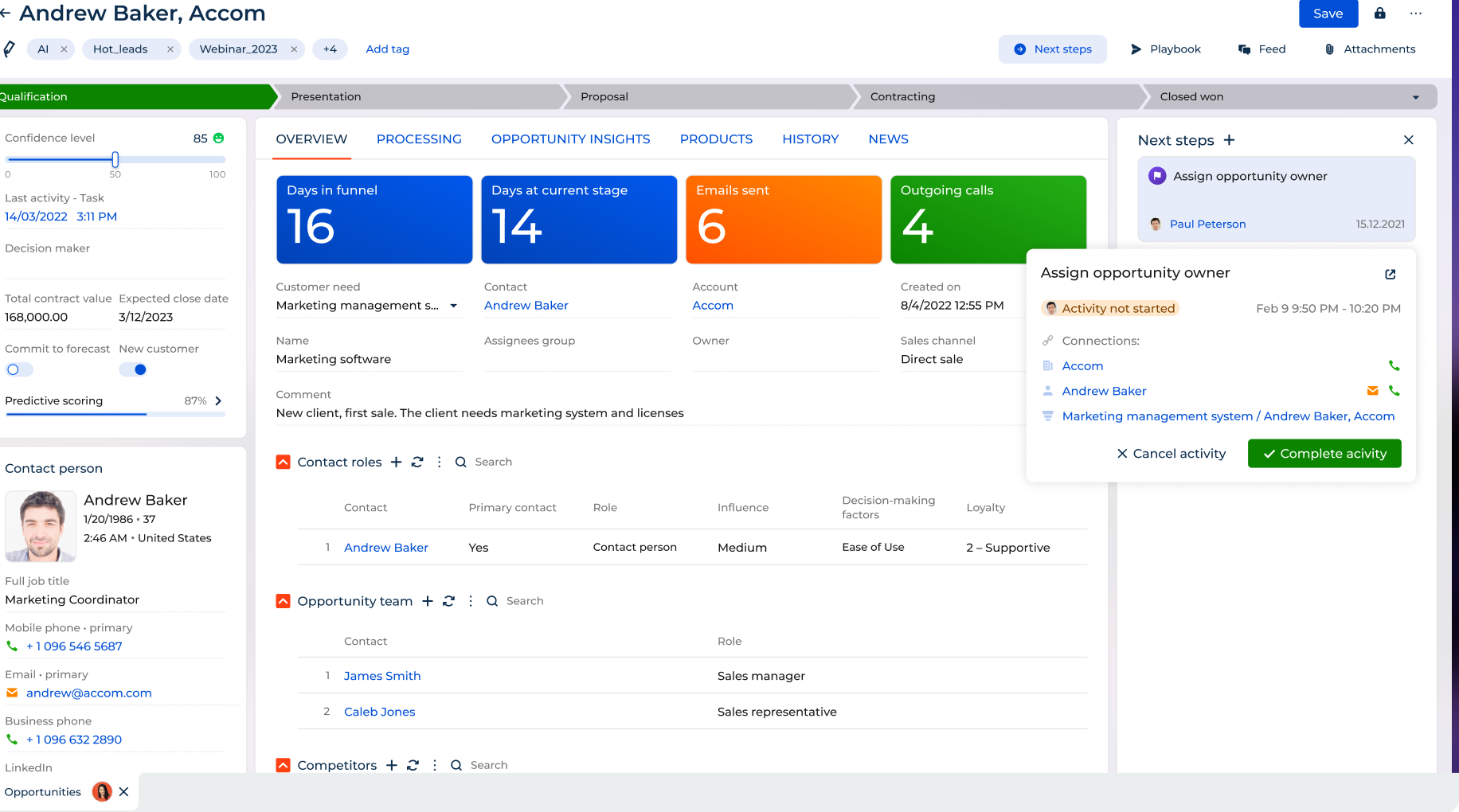Expand Predictive scoring details chevron

click(x=218, y=401)
